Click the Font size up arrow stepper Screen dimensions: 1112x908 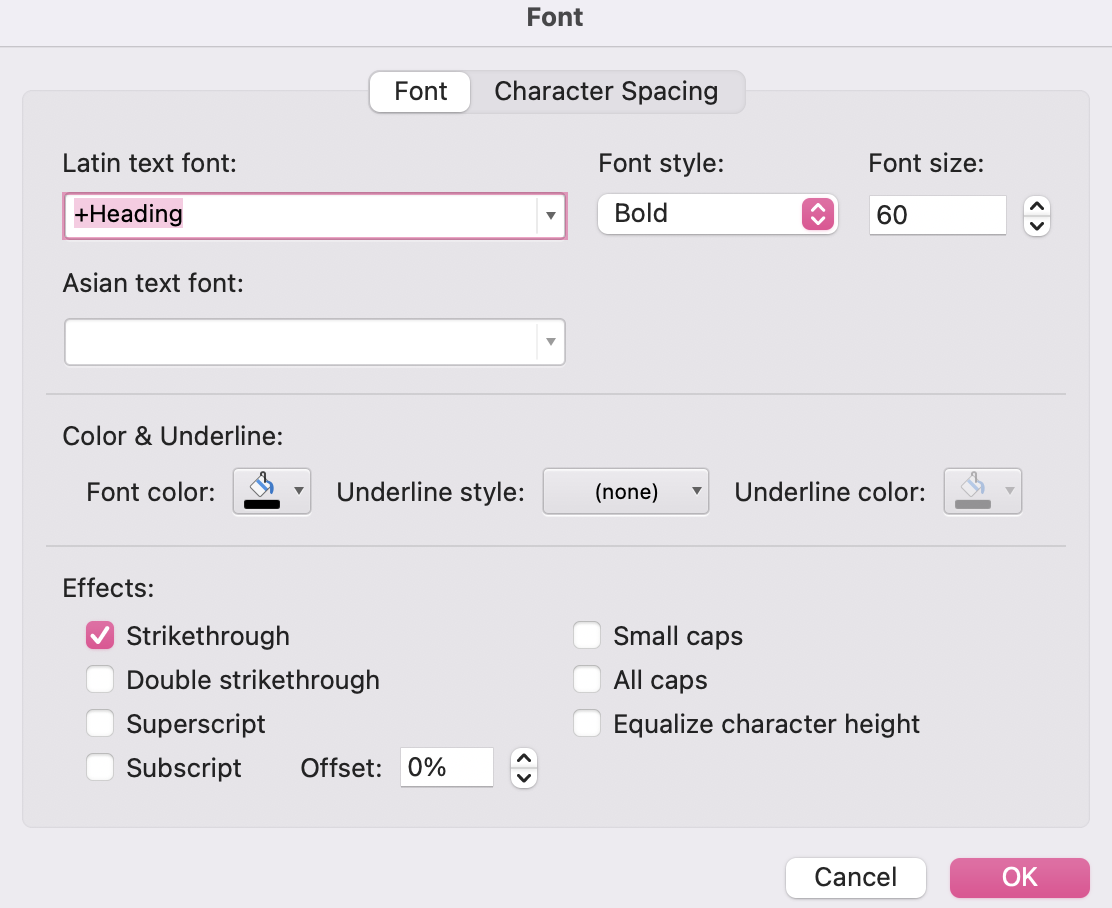click(x=1037, y=205)
